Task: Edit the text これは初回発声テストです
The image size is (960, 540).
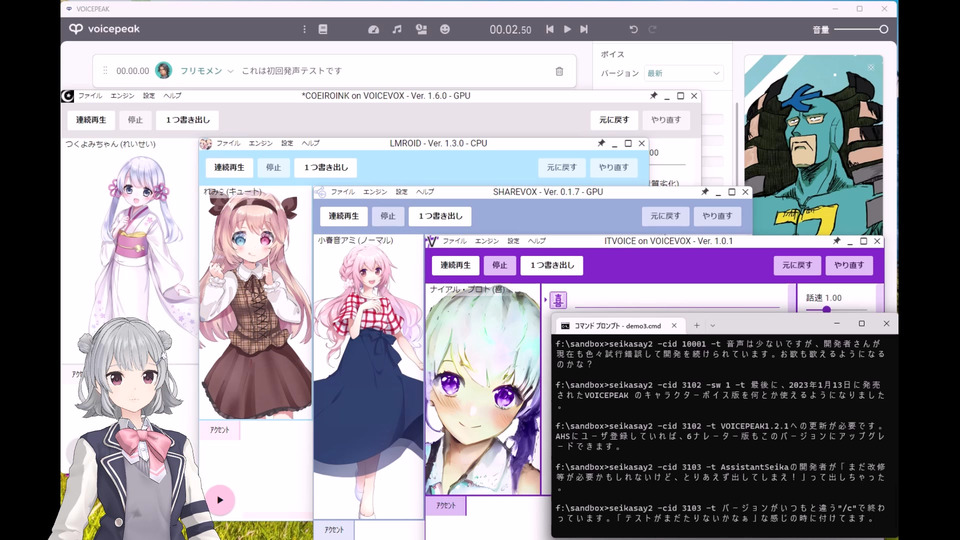Action: coord(291,71)
